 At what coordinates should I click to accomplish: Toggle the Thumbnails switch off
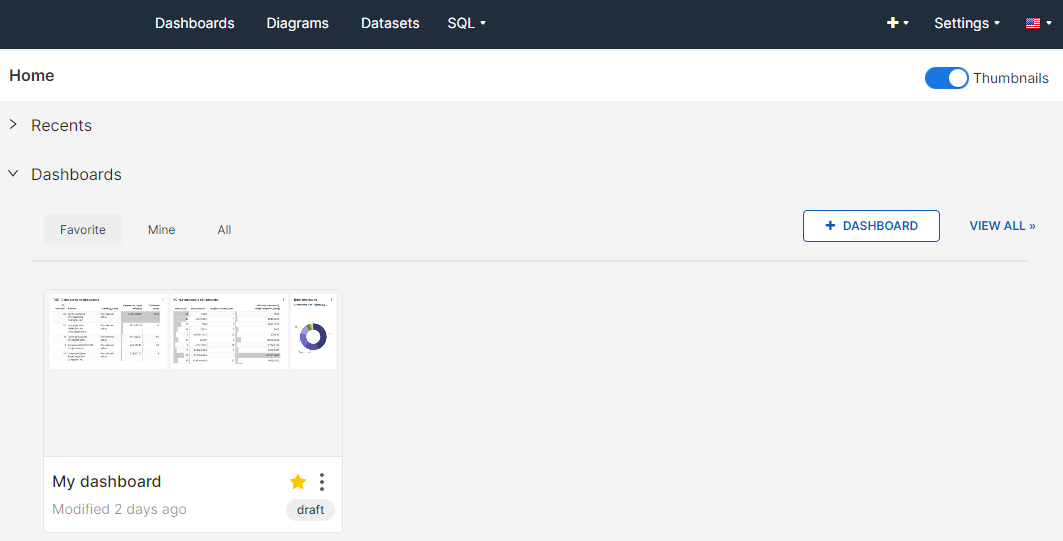click(946, 78)
